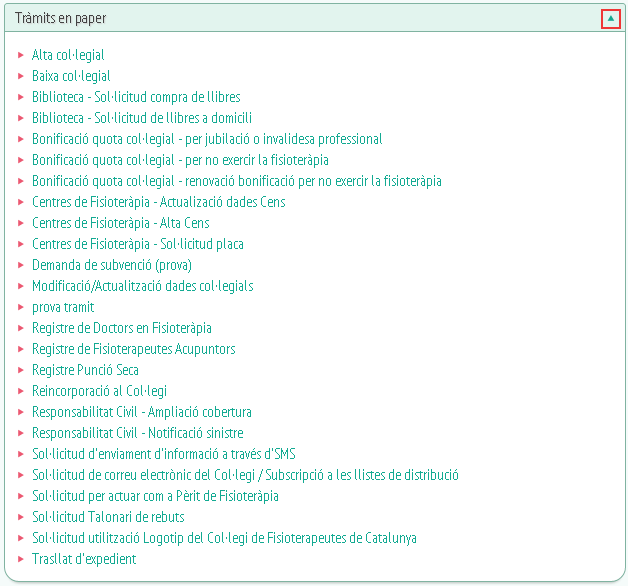
Task: Open the Baixa col·legial link
Action: pyautogui.click(x=71, y=76)
